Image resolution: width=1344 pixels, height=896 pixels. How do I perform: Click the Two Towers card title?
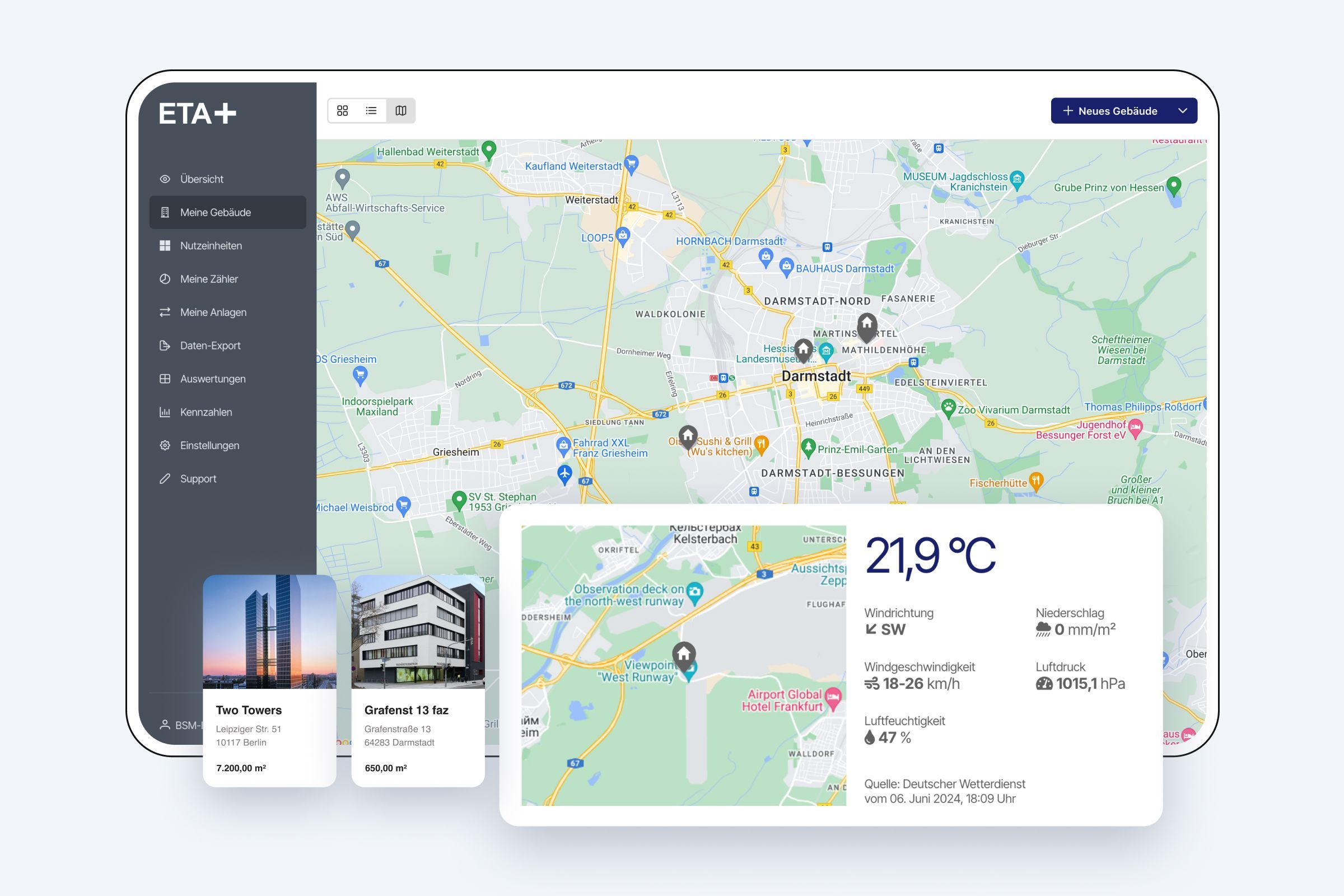[x=249, y=710]
